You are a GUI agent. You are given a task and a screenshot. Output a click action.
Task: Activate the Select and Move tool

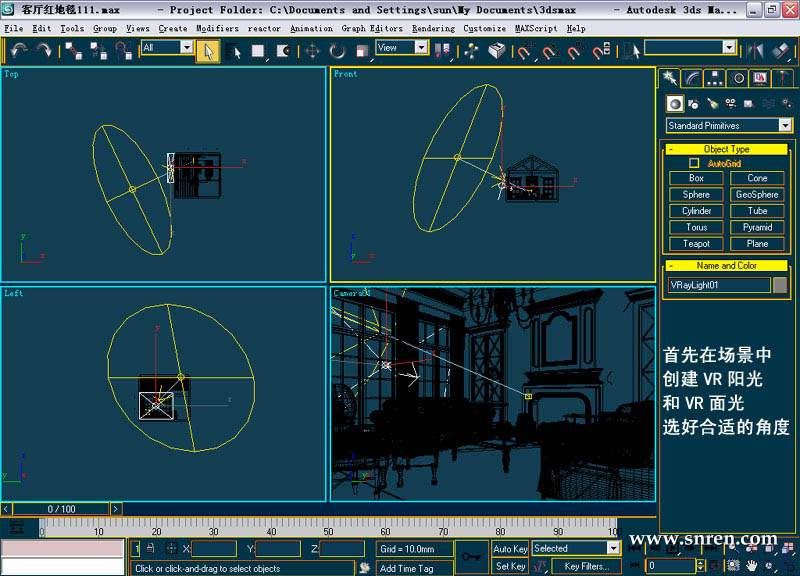(x=312, y=51)
